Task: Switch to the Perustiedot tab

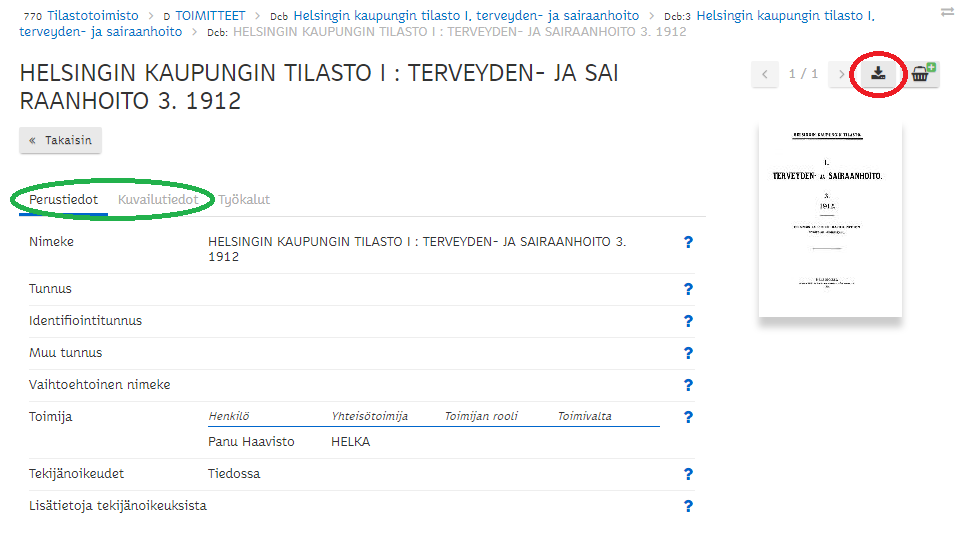Action: click(x=63, y=200)
